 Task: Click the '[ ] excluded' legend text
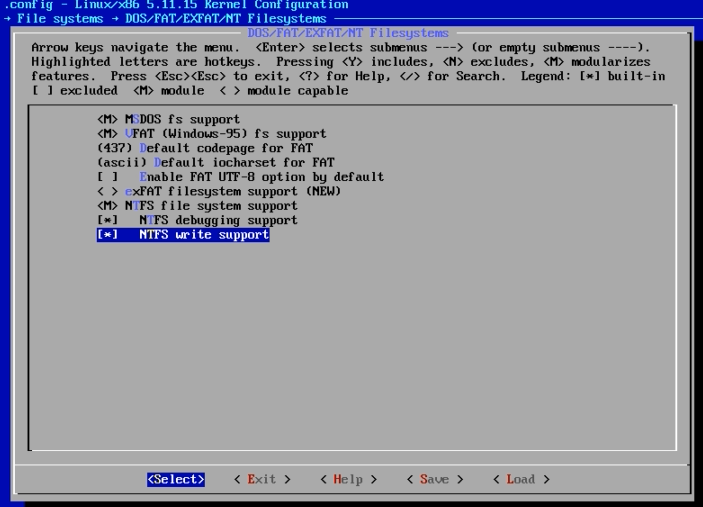click(74, 91)
